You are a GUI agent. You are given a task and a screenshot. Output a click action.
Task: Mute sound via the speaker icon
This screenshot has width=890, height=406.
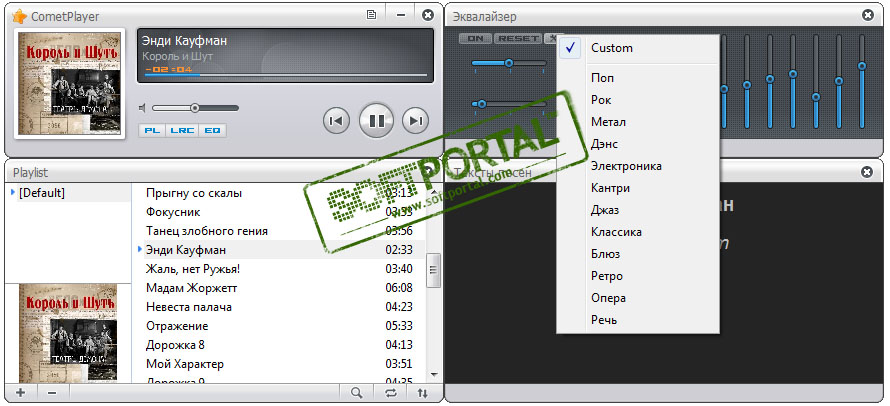pyautogui.click(x=142, y=108)
